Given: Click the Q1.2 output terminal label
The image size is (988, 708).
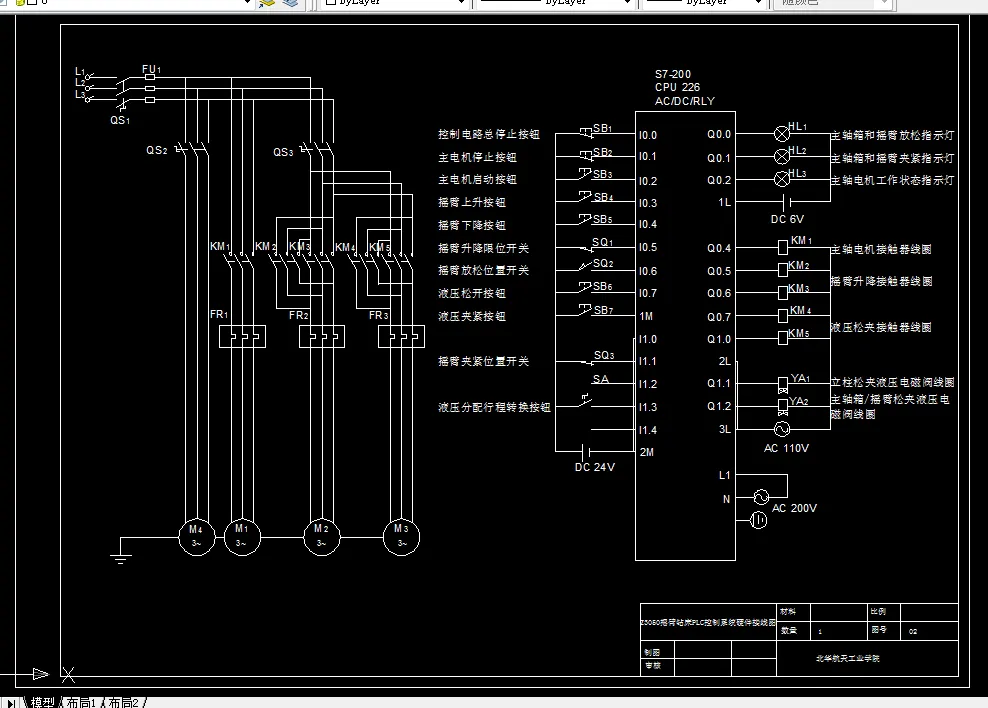Looking at the screenshot, I should [x=719, y=406].
